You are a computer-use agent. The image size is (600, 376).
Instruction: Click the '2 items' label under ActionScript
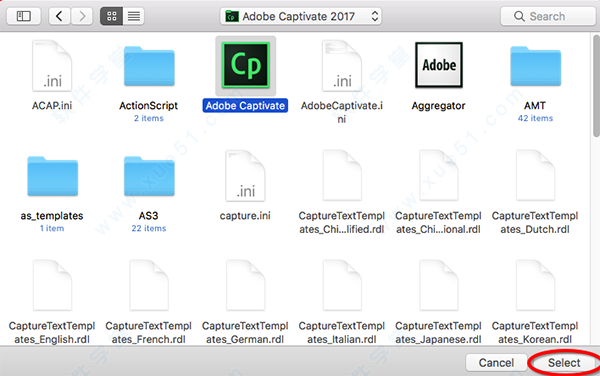pos(149,118)
